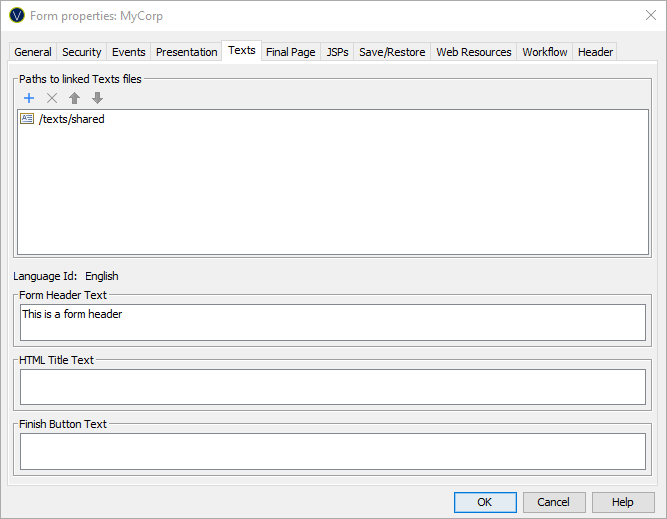This screenshot has height=519, width=667.
Task: Click the move up arrow icon
Action: point(75,98)
